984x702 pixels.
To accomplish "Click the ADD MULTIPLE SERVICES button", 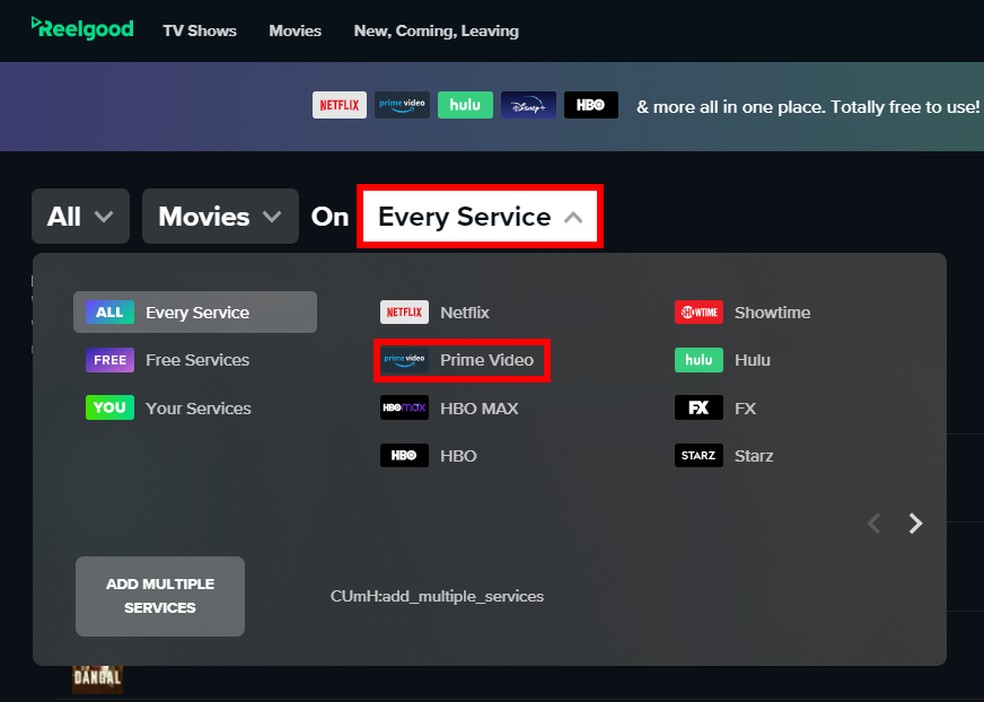I will tap(159, 596).
